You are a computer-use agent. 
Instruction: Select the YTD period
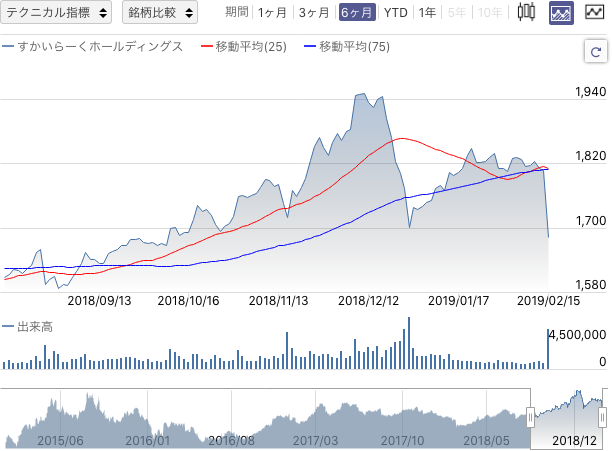tap(395, 13)
